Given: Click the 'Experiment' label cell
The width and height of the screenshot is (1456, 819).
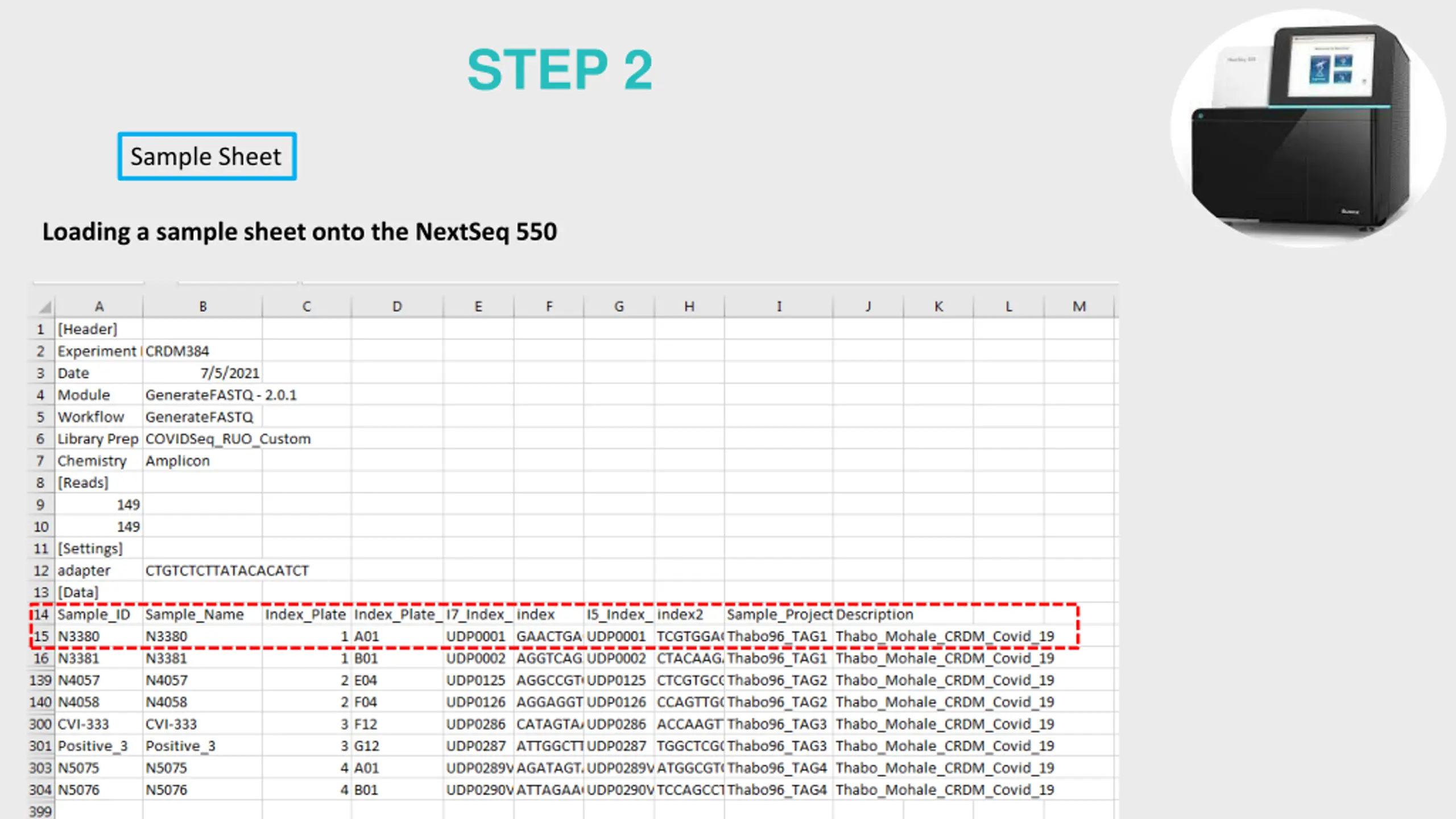Looking at the screenshot, I should [x=99, y=351].
